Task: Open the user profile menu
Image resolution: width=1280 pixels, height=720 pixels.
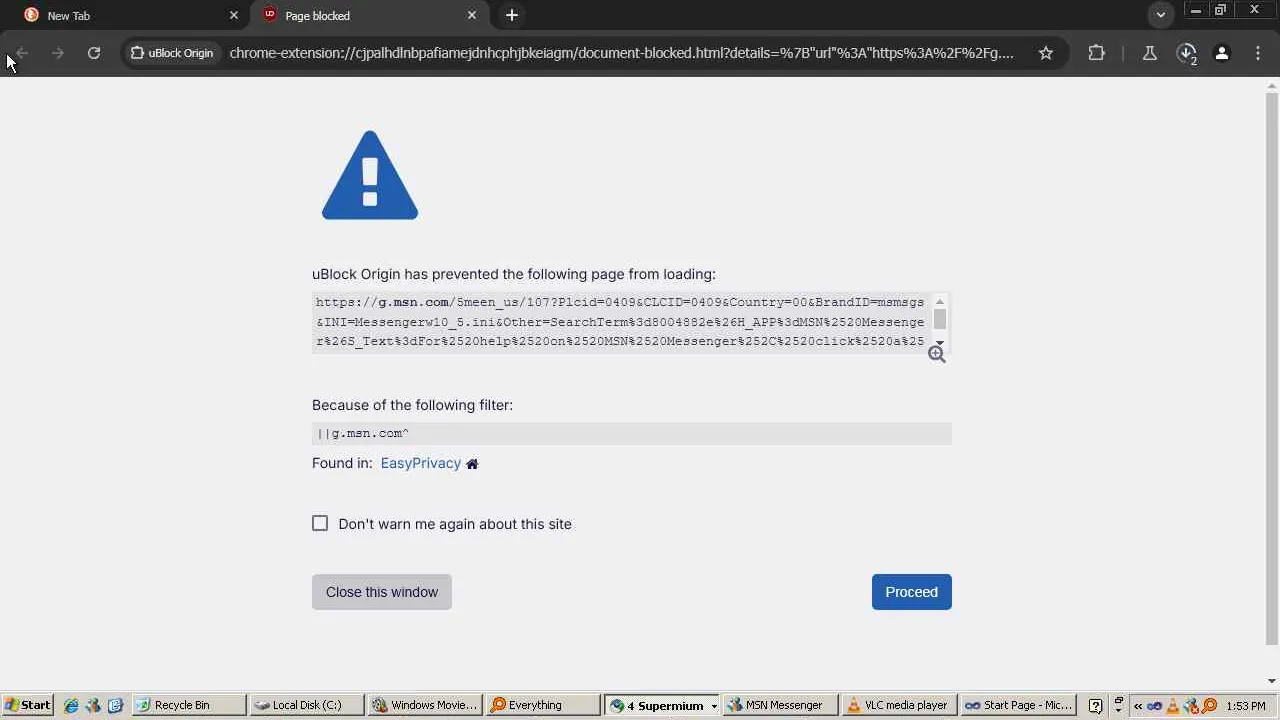Action: (x=1222, y=53)
